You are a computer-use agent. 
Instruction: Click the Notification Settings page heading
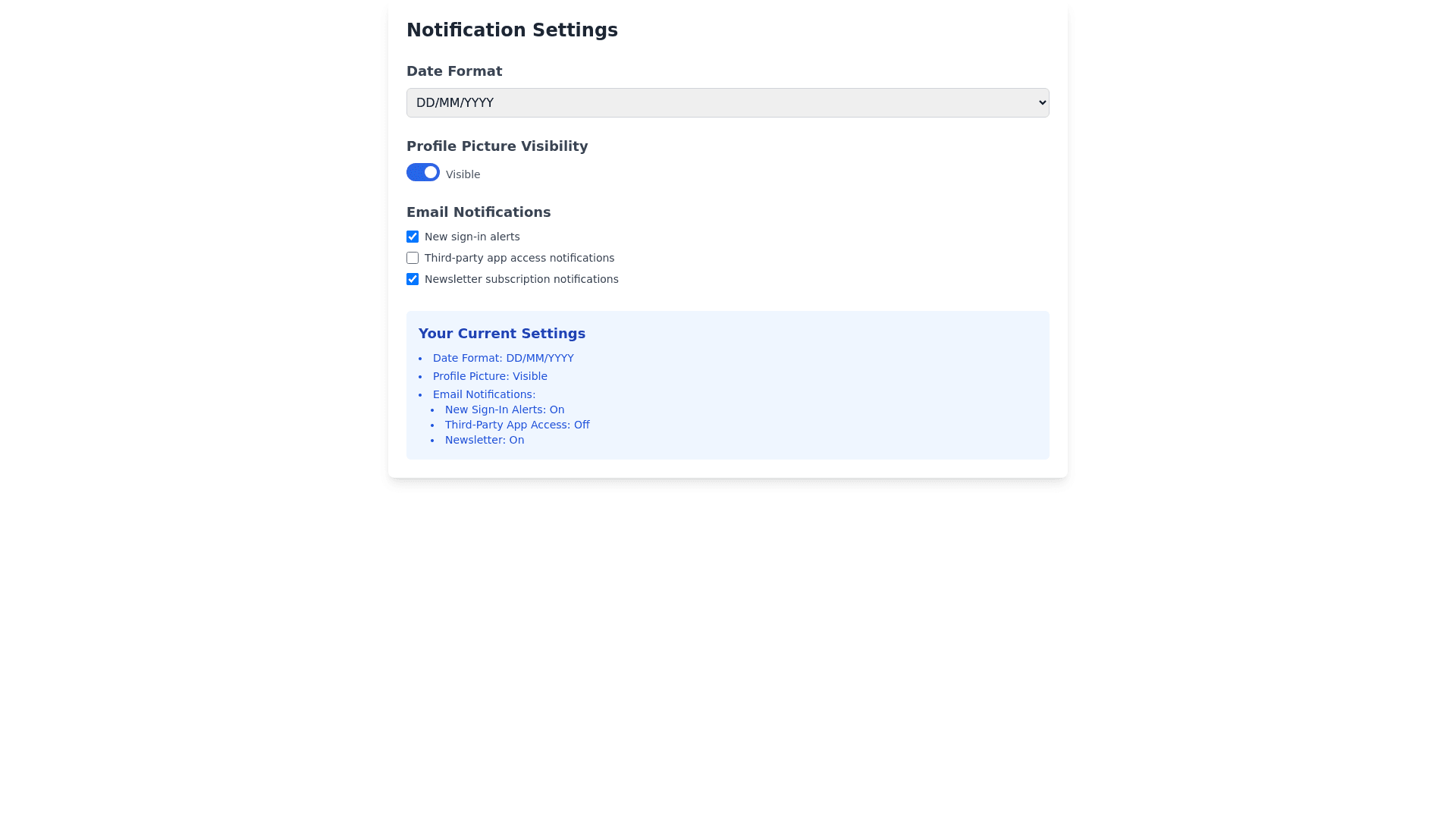[512, 30]
